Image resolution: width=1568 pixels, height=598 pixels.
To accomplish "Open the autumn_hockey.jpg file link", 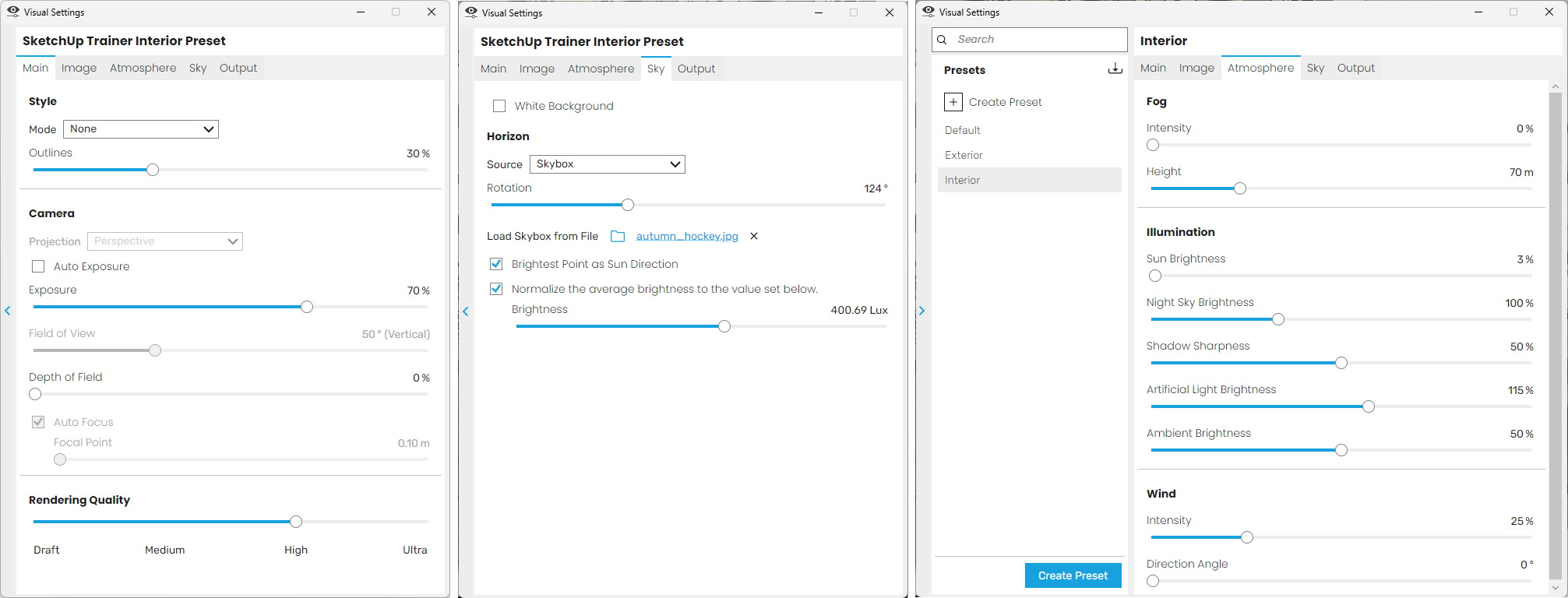I will (x=686, y=237).
